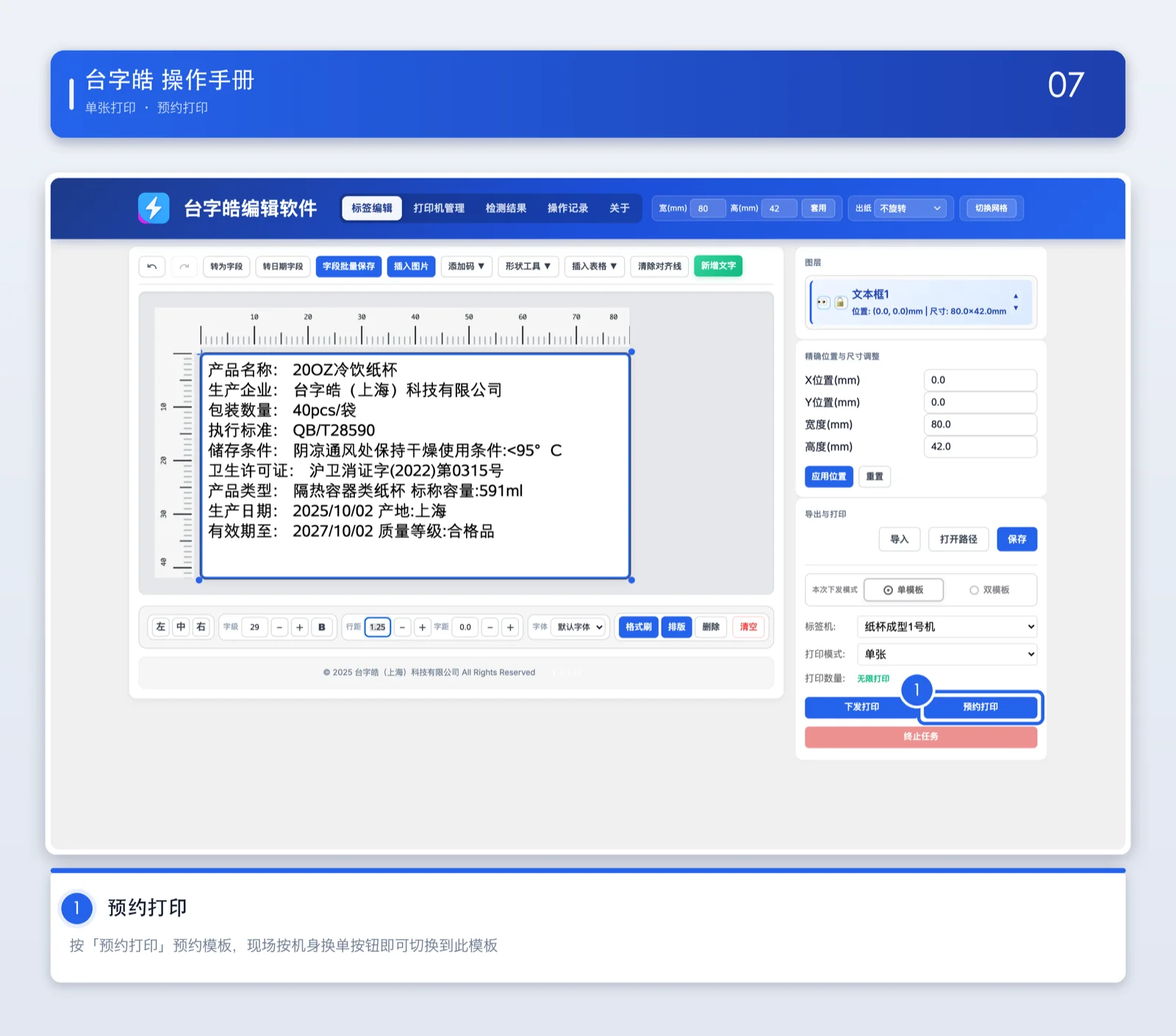Click 切换网格 button
The height and width of the screenshot is (1036, 1176).
992,209
